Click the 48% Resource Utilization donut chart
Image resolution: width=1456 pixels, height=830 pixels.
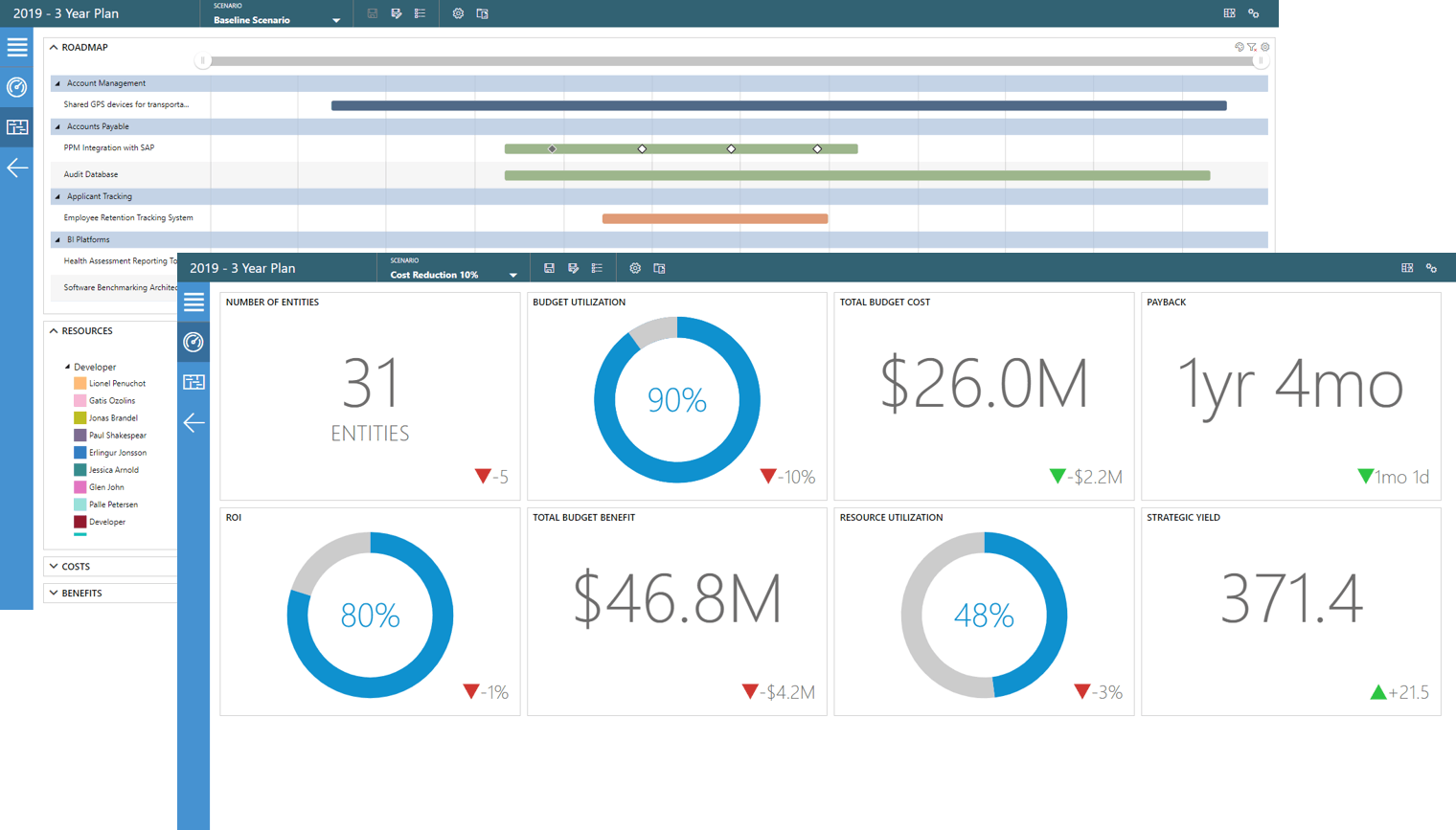tap(984, 615)
